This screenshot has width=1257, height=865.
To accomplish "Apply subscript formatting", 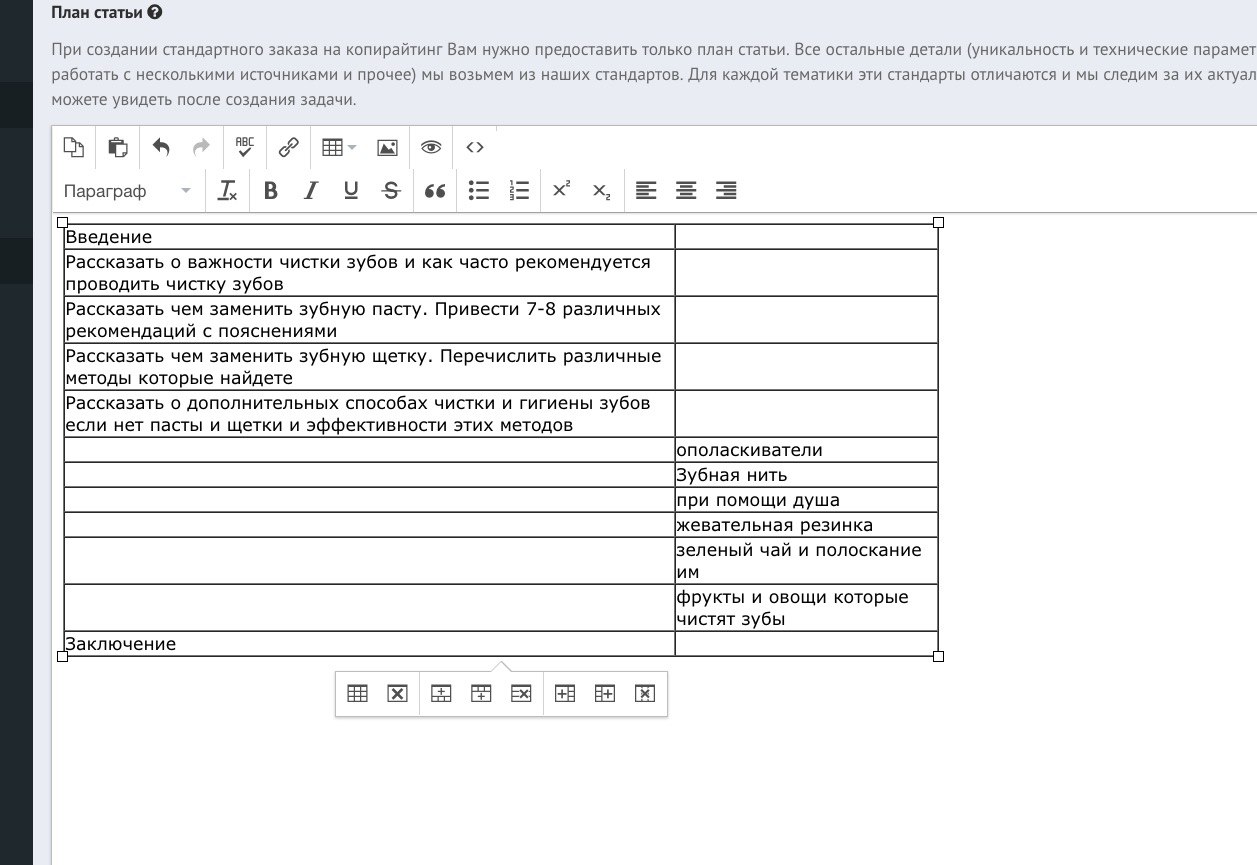I will 602,190.
